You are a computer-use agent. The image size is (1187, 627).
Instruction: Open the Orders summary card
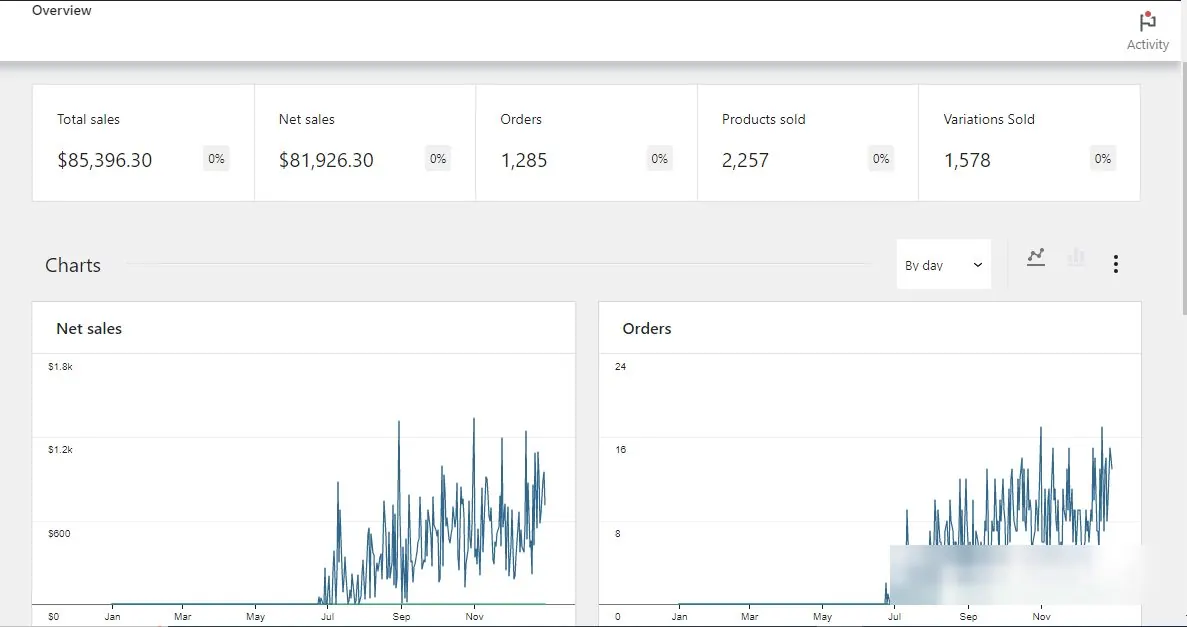[x=587, y=143]
